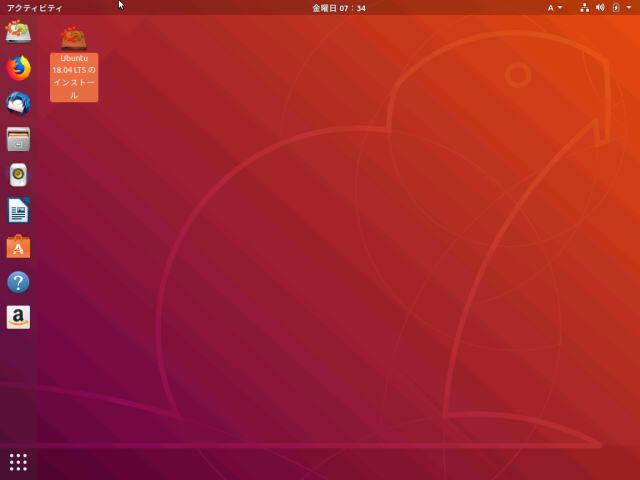Expand the system menu arrow

(x=629, y=7)
